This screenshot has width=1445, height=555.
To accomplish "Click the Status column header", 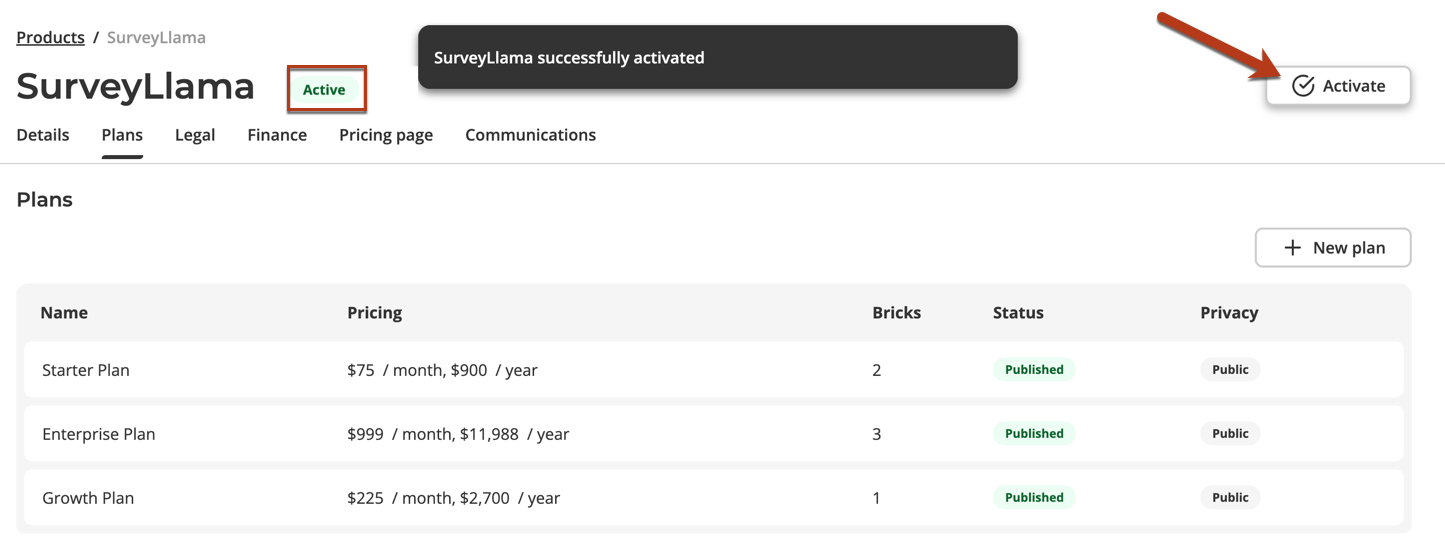I will pos(1018,313).
